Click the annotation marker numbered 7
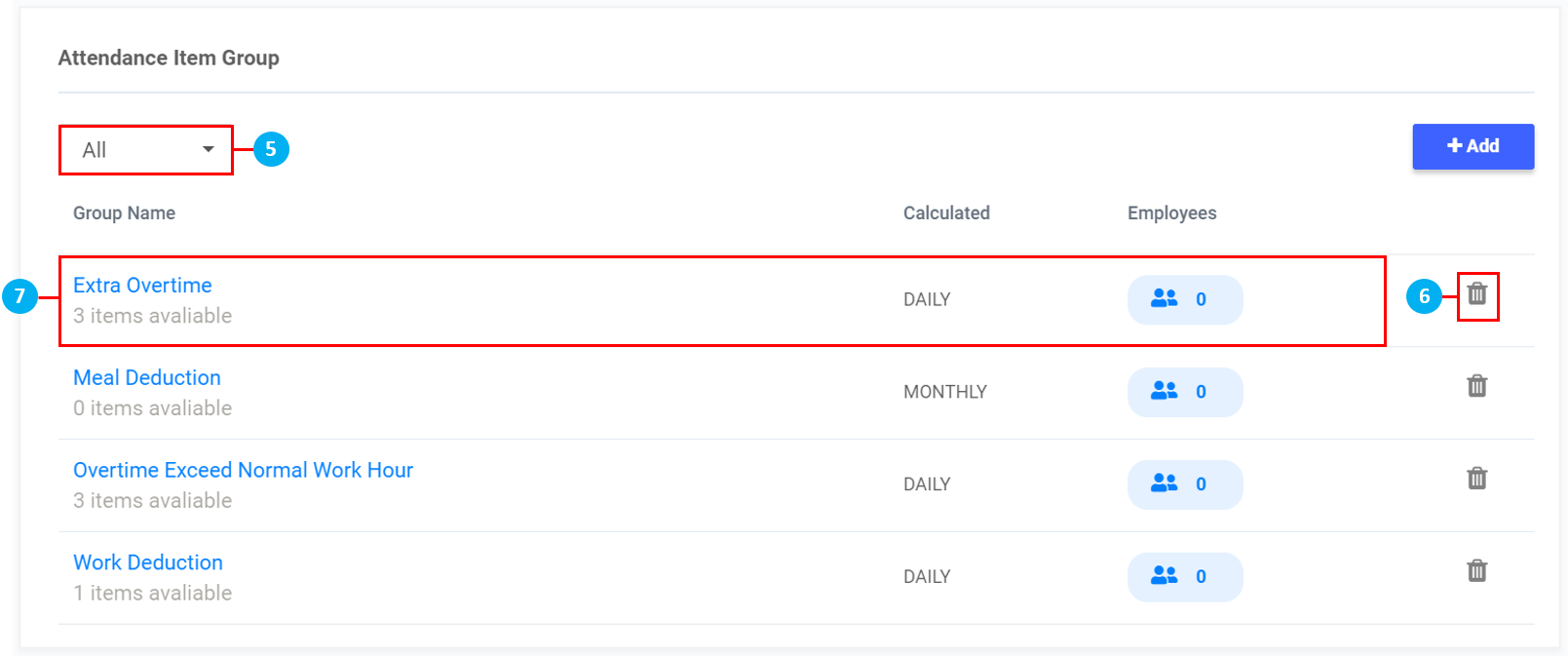 (x=19, y=296)
